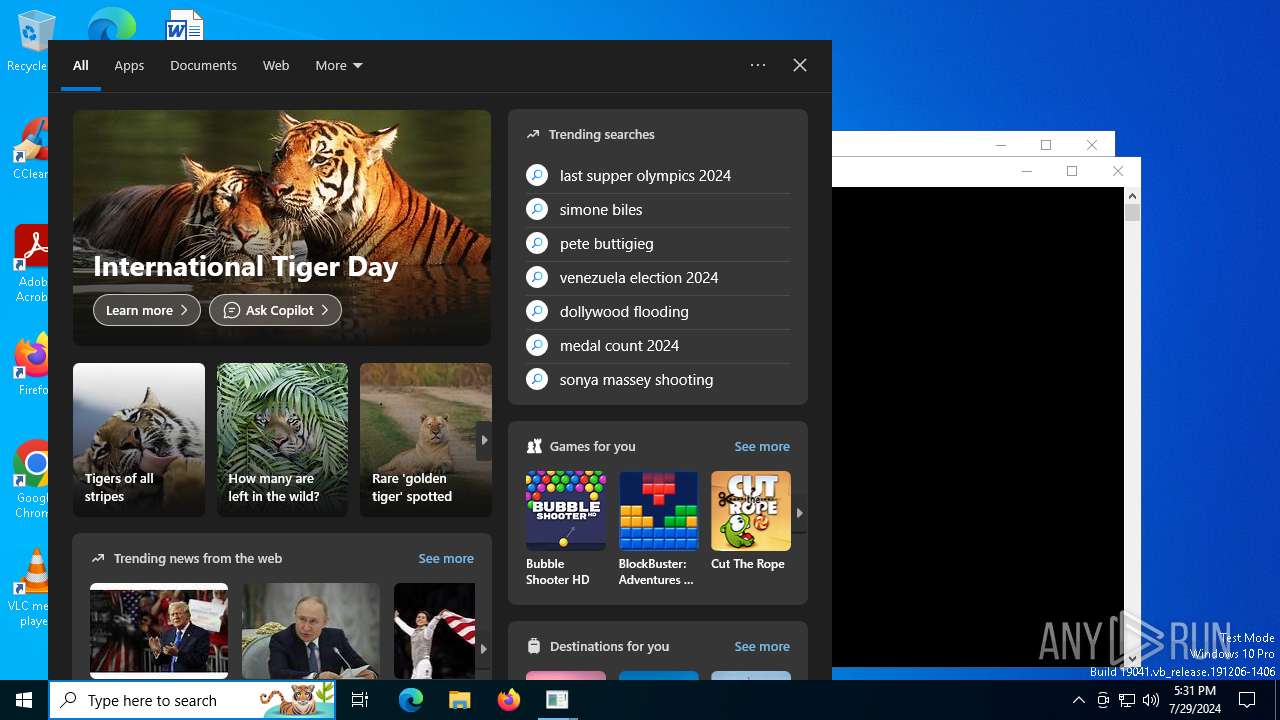The image size is (1280, 720).
Task: Open the Bubble Shooter HD game
Action: (566, 529)
